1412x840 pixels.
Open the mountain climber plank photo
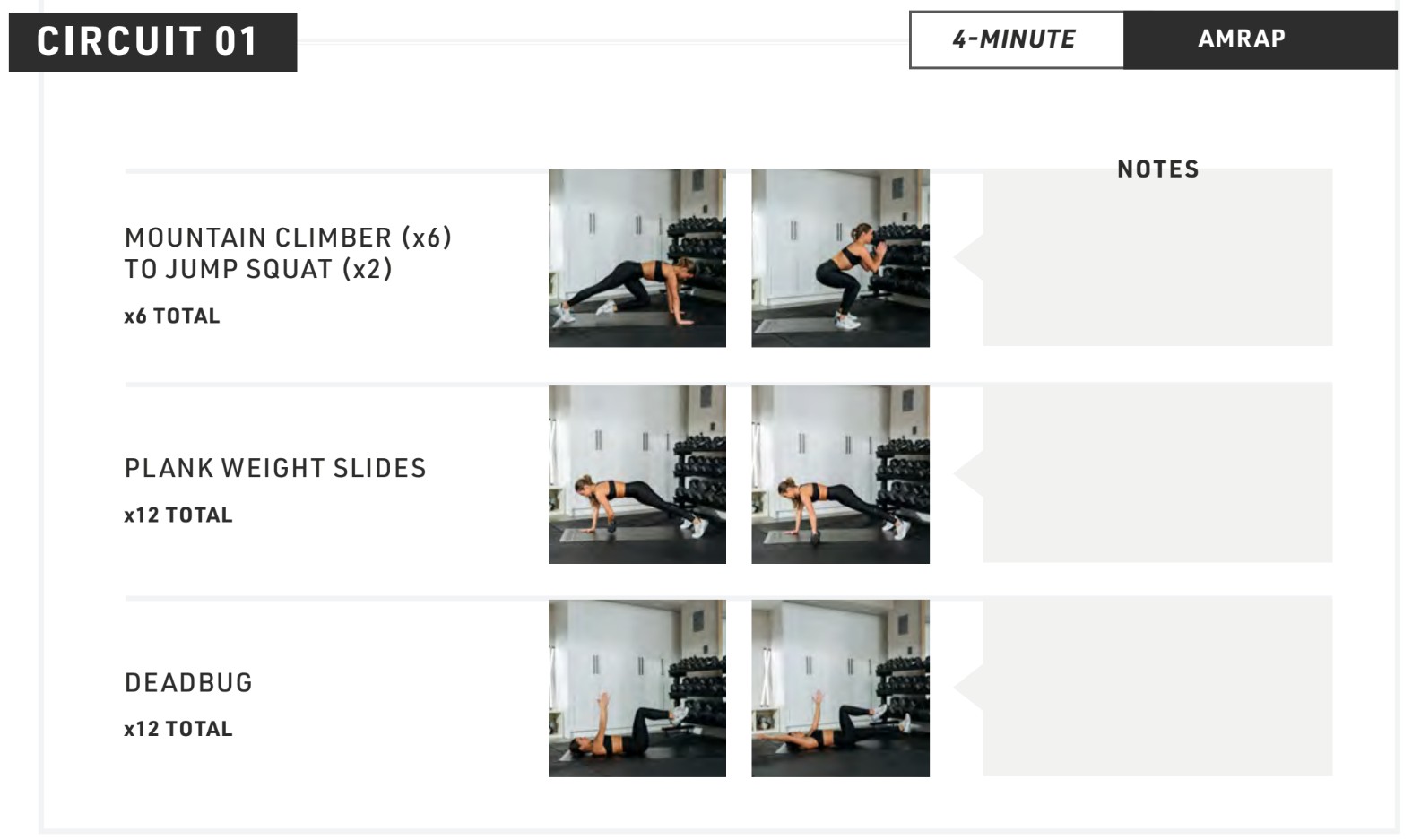pyautogui.click(x=637, y=258)
